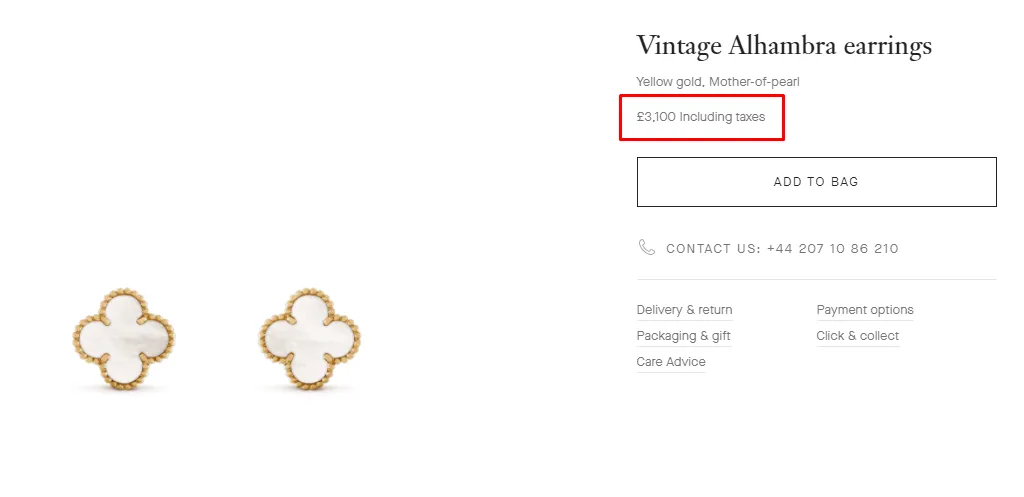Screen dimensions: 1024x497
Task: Click the telephone handset icon
Action: click(647, 247)
